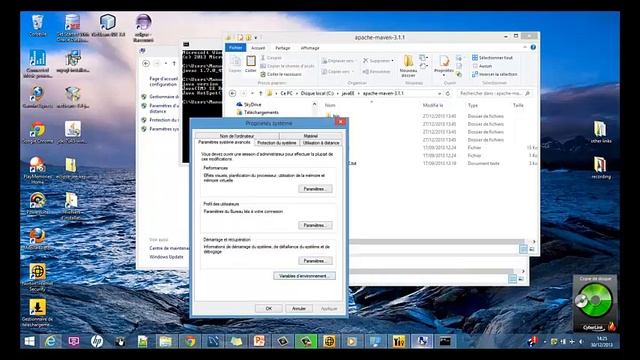Image resolution: width=640 pixels, height=360 pixels.
Task: Click Annuler in Propriétés système dialog
Action: point(299,309)
